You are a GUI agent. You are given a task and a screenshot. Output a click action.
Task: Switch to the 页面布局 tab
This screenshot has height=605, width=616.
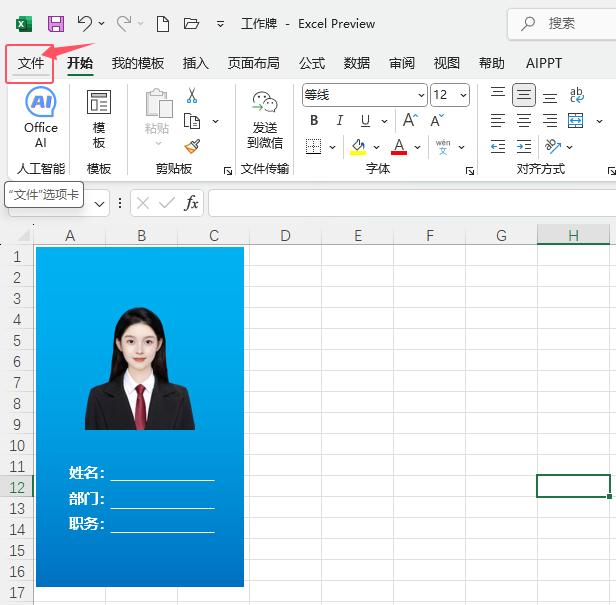click(x=254, y=63)
